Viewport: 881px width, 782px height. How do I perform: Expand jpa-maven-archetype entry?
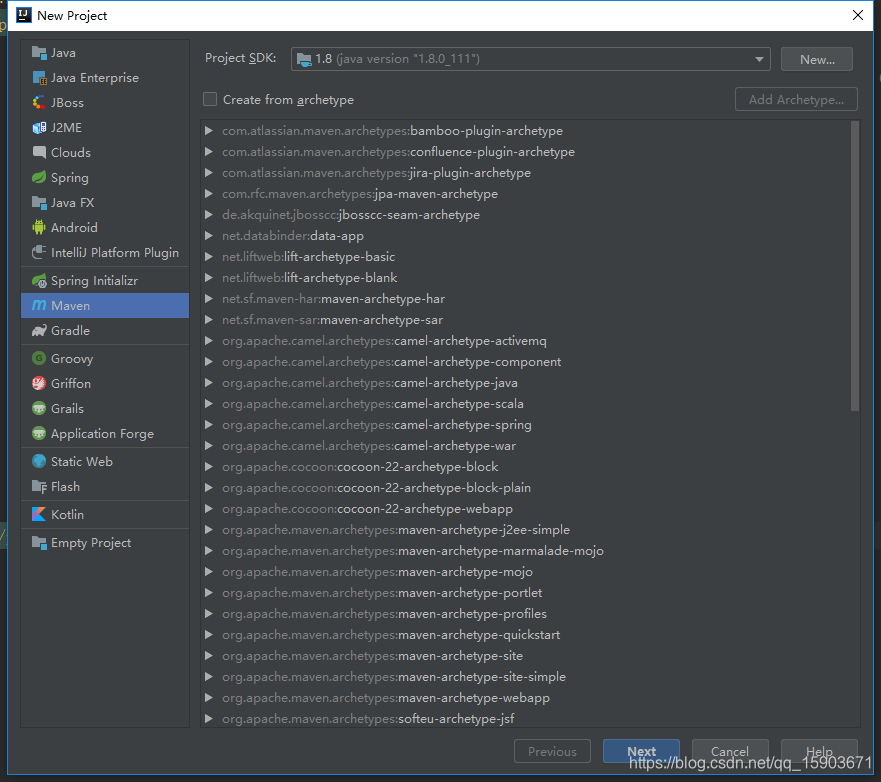click(208, 194)
